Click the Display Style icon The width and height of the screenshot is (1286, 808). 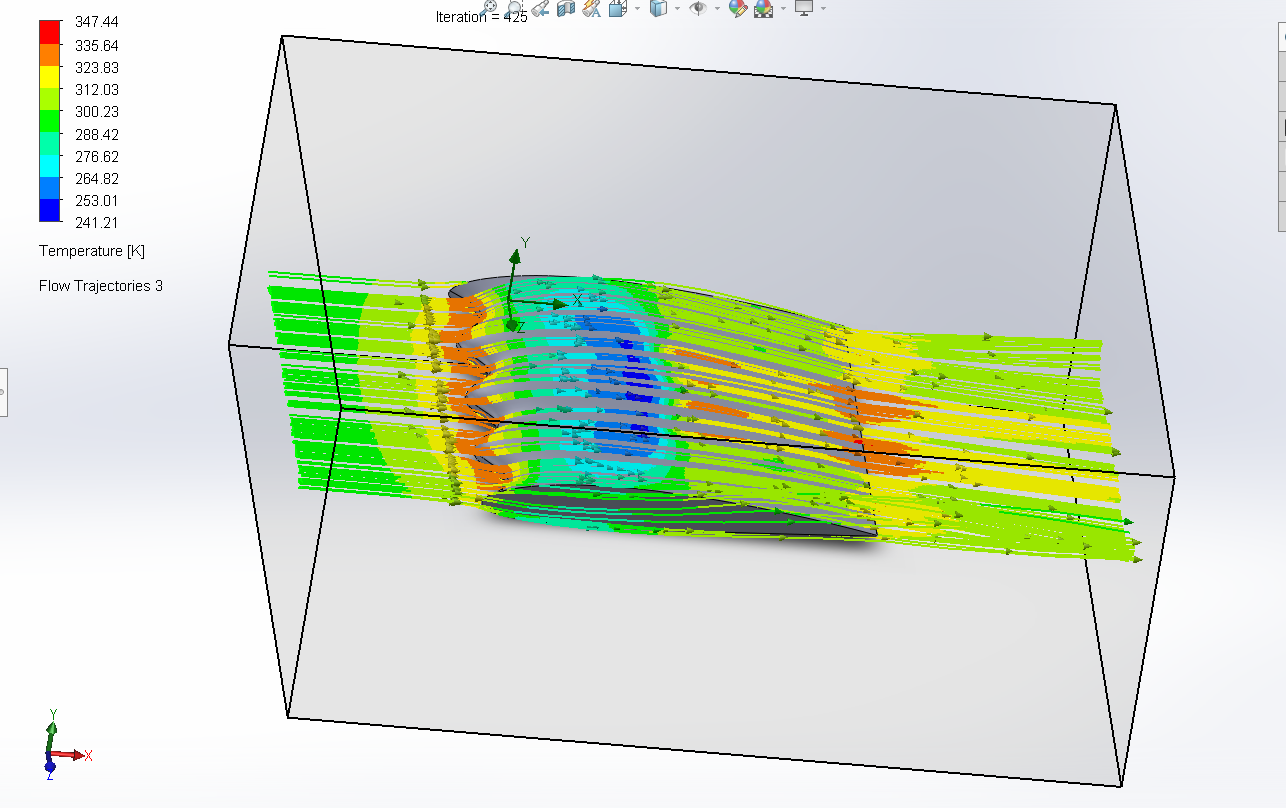[x=659, y=8]
